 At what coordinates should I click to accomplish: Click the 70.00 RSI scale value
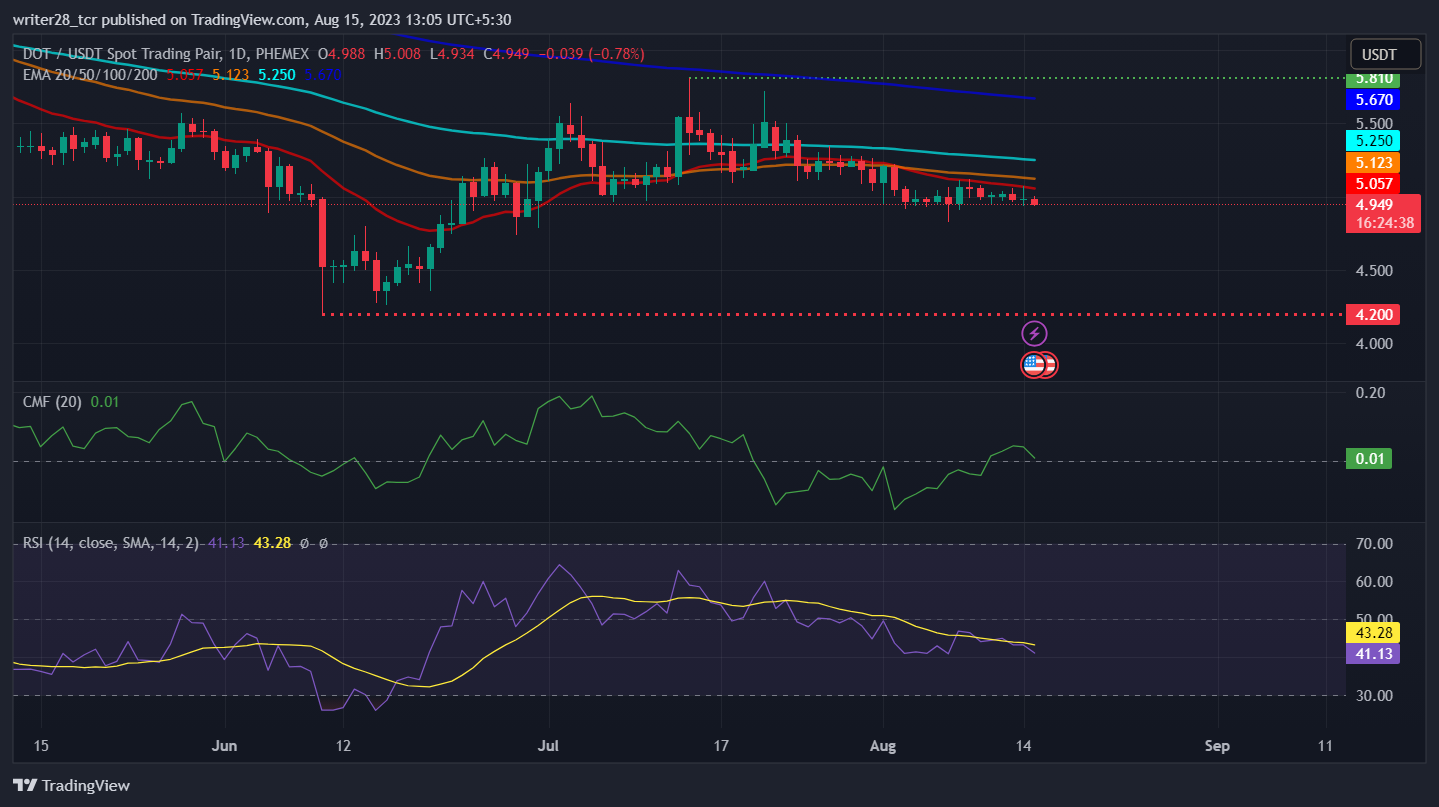[1374, 544]
